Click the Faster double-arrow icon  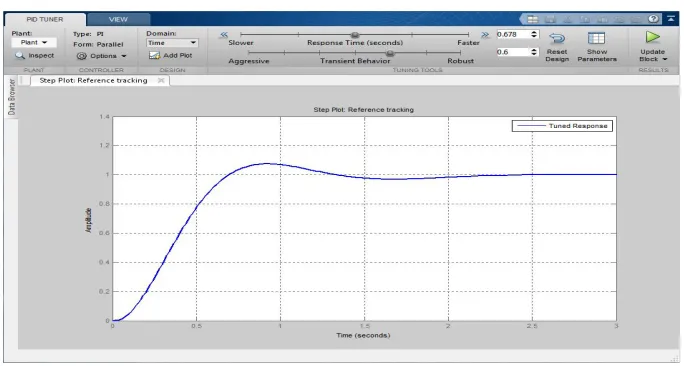tap(485, 34)
